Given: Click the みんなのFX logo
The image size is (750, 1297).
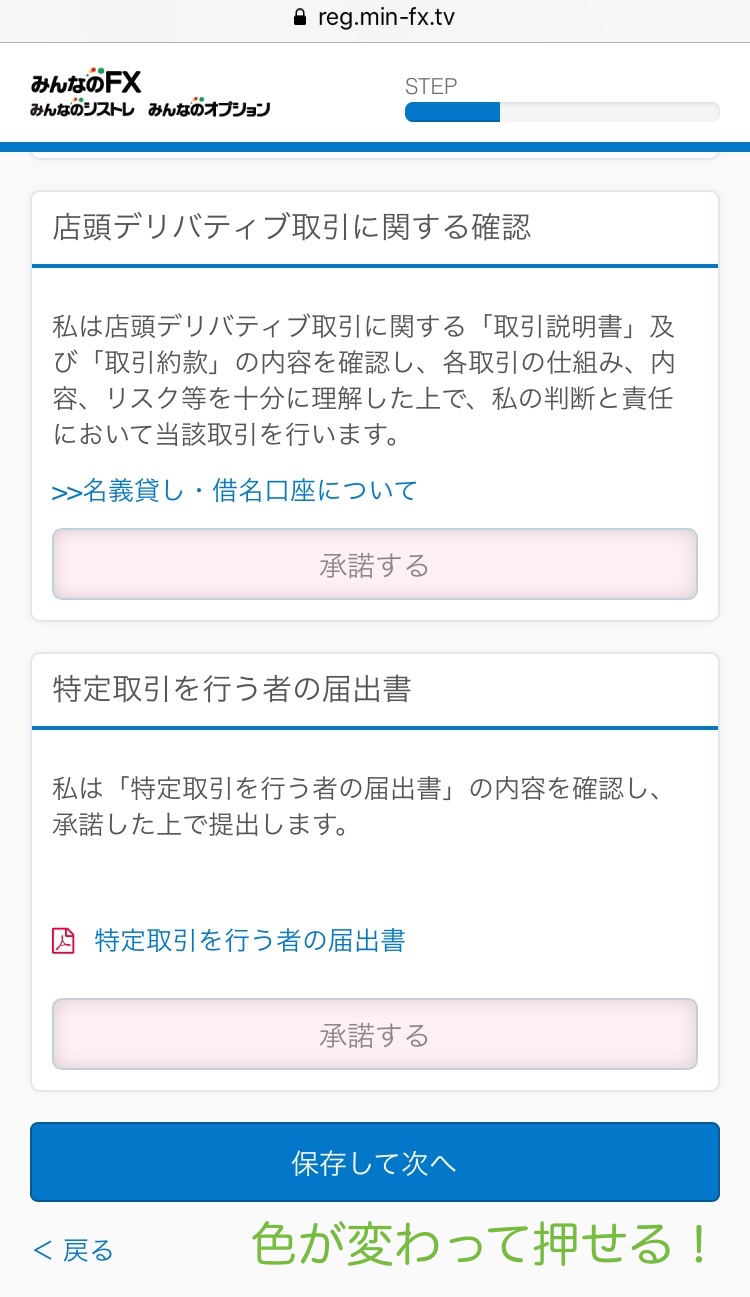Looking at the screenshot, I should click(x=86, y=82).
